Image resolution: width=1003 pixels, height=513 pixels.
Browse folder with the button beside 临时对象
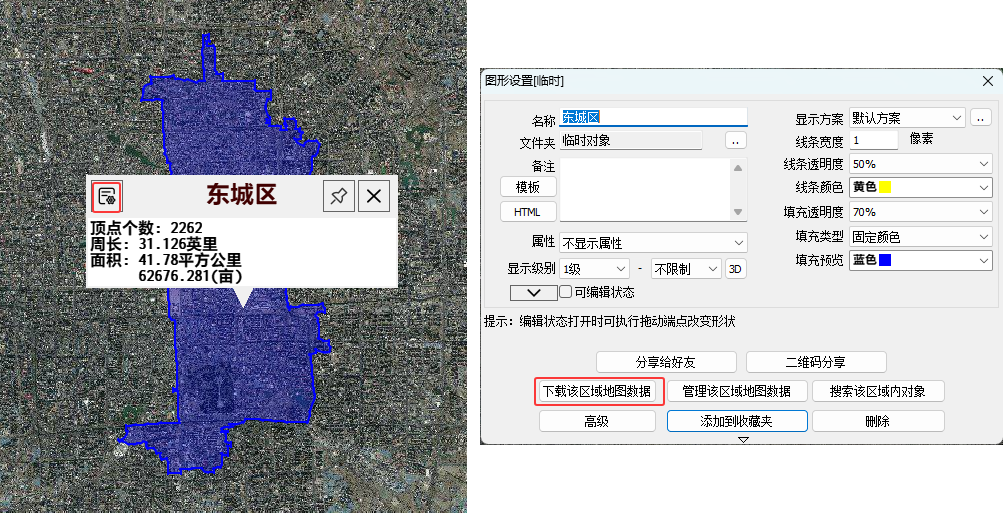tap(736, 141)
